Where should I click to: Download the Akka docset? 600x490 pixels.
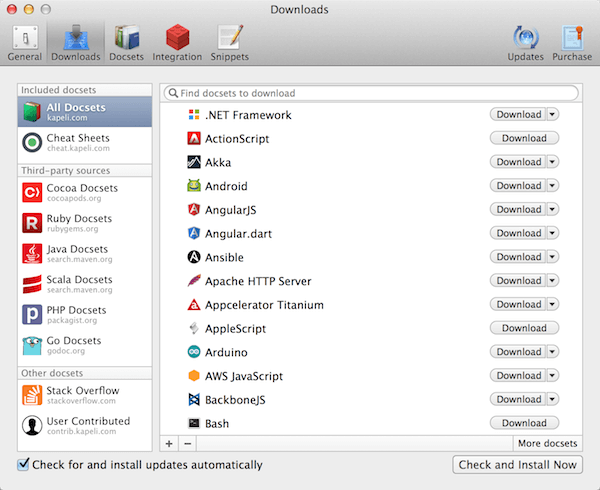point(518,162)
